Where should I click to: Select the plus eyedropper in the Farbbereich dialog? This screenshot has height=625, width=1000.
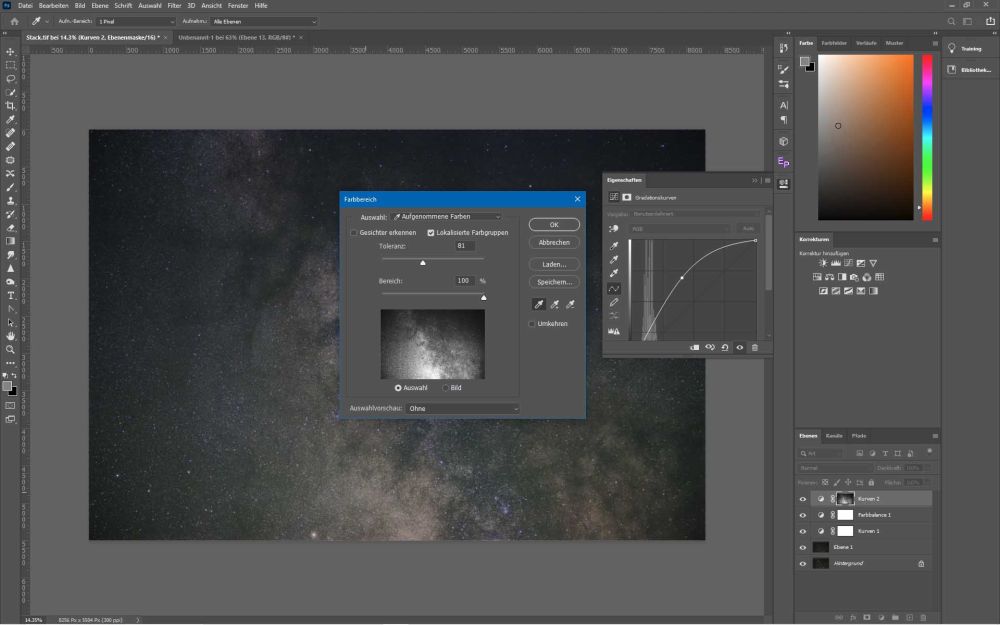pyautogui.click(x=554, y=305)
